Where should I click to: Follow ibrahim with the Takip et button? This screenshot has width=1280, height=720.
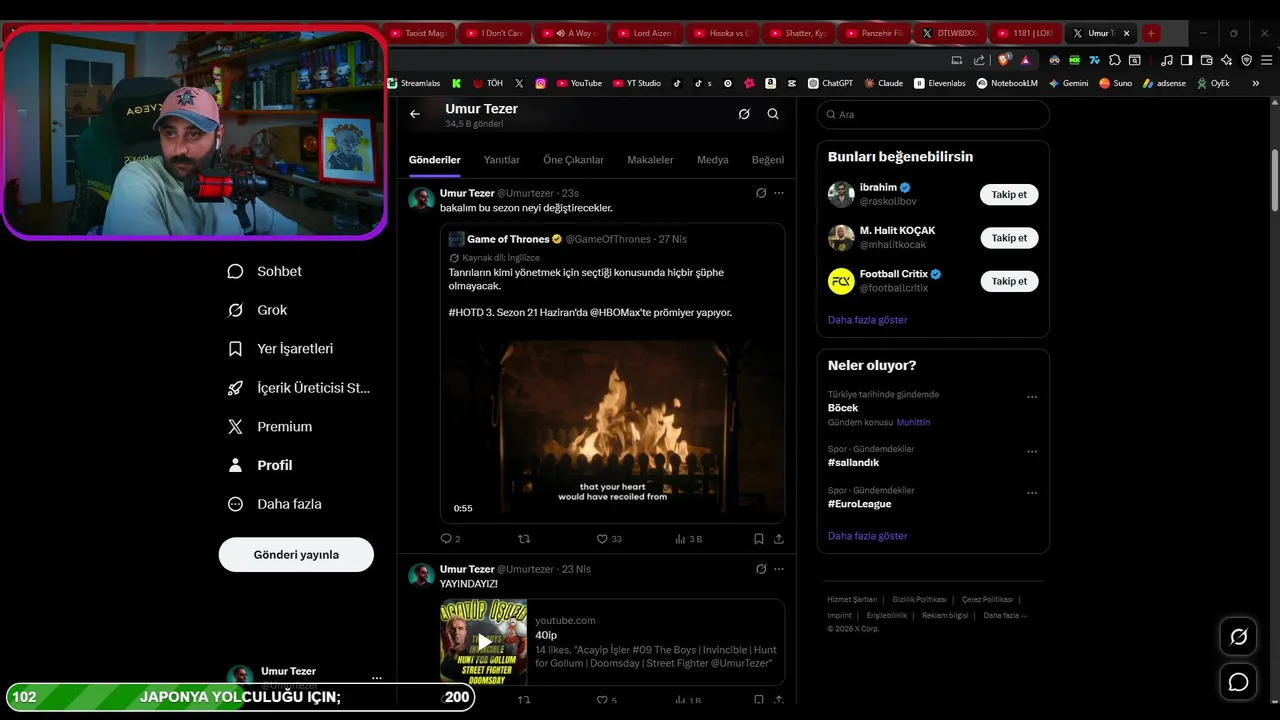pyautogui.click(x=1009, y=195)
